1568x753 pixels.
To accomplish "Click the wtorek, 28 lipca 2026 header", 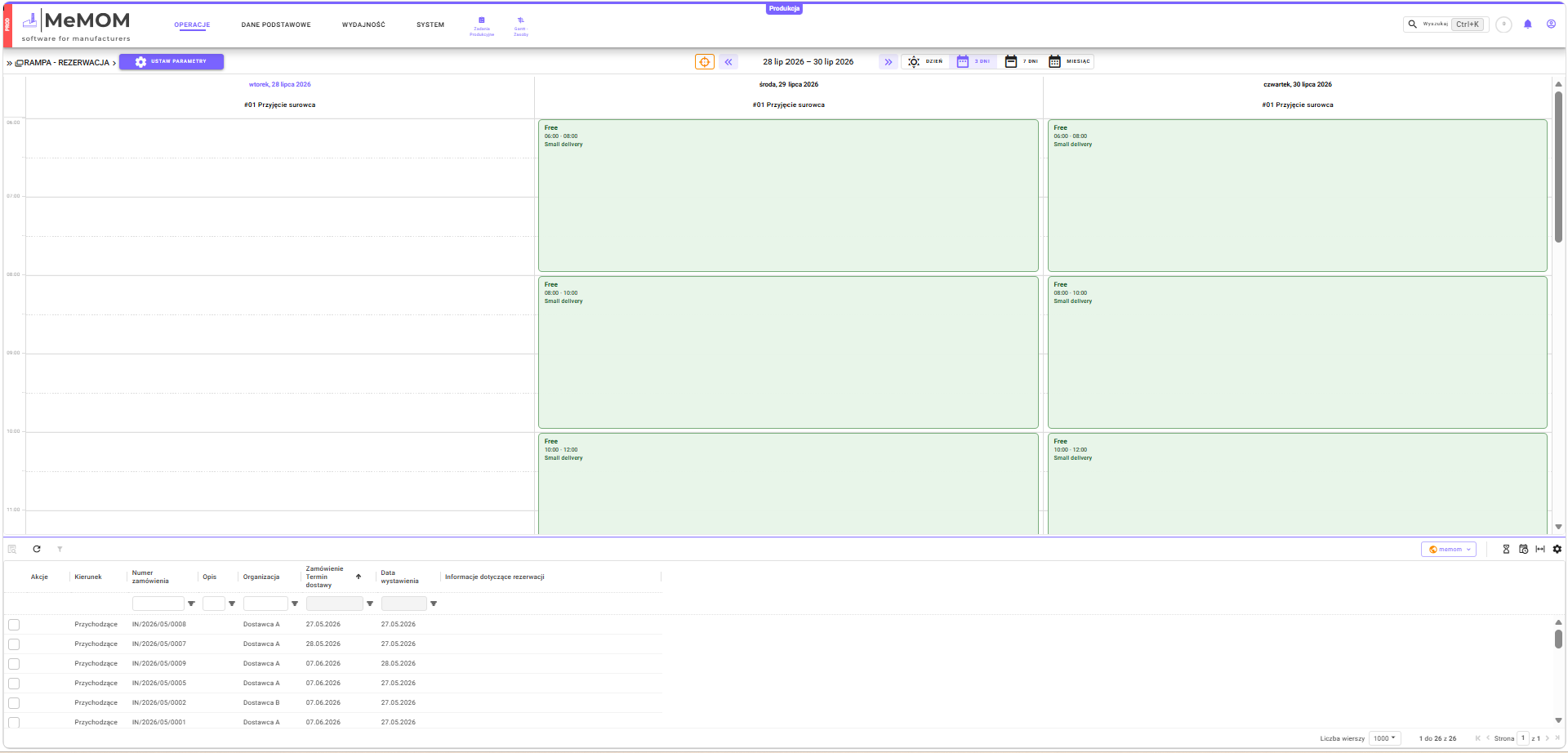I will [x=280, y=85].
